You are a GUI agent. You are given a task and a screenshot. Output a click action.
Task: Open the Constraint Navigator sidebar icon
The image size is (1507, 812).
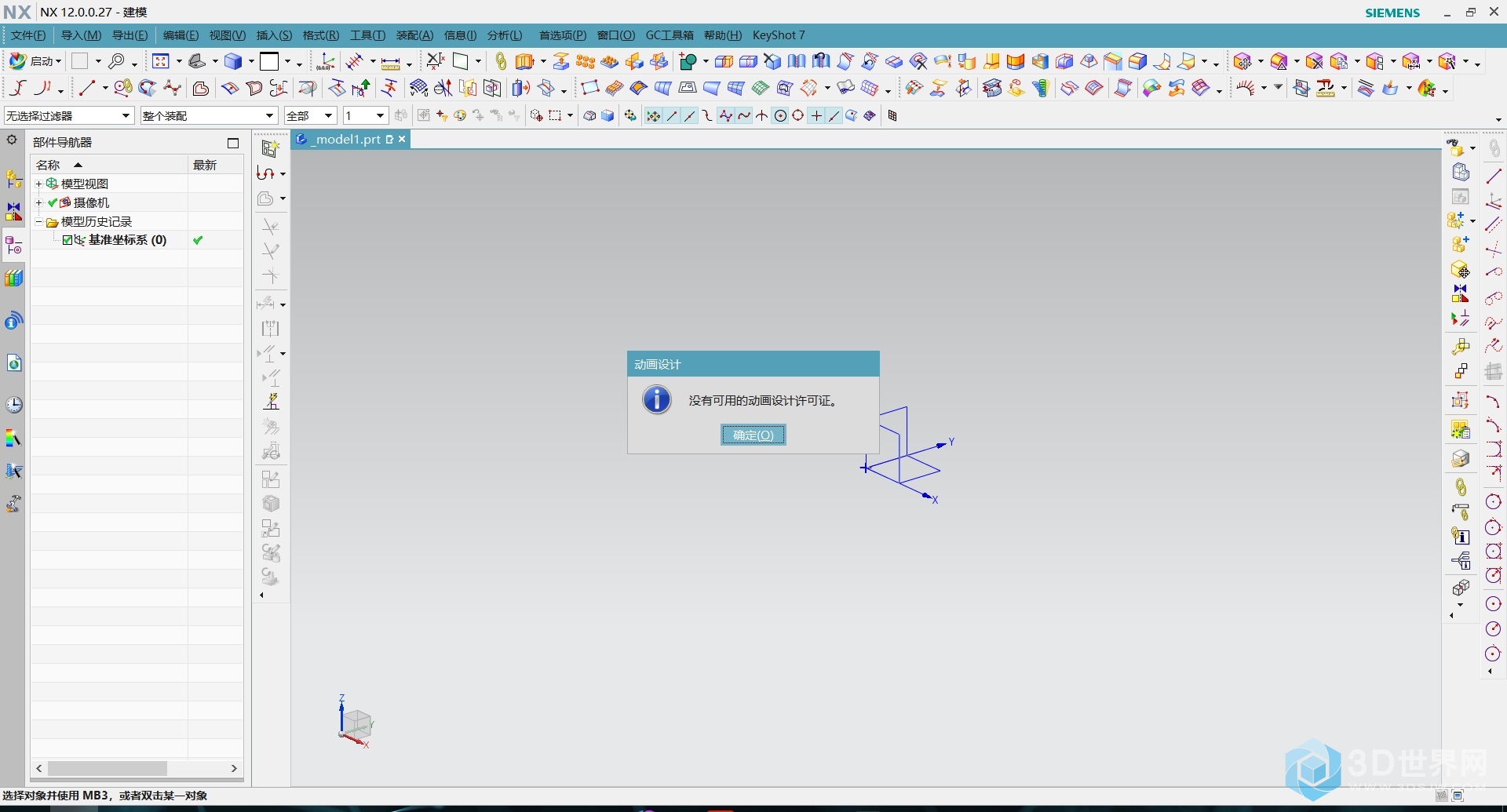(14, 212)
